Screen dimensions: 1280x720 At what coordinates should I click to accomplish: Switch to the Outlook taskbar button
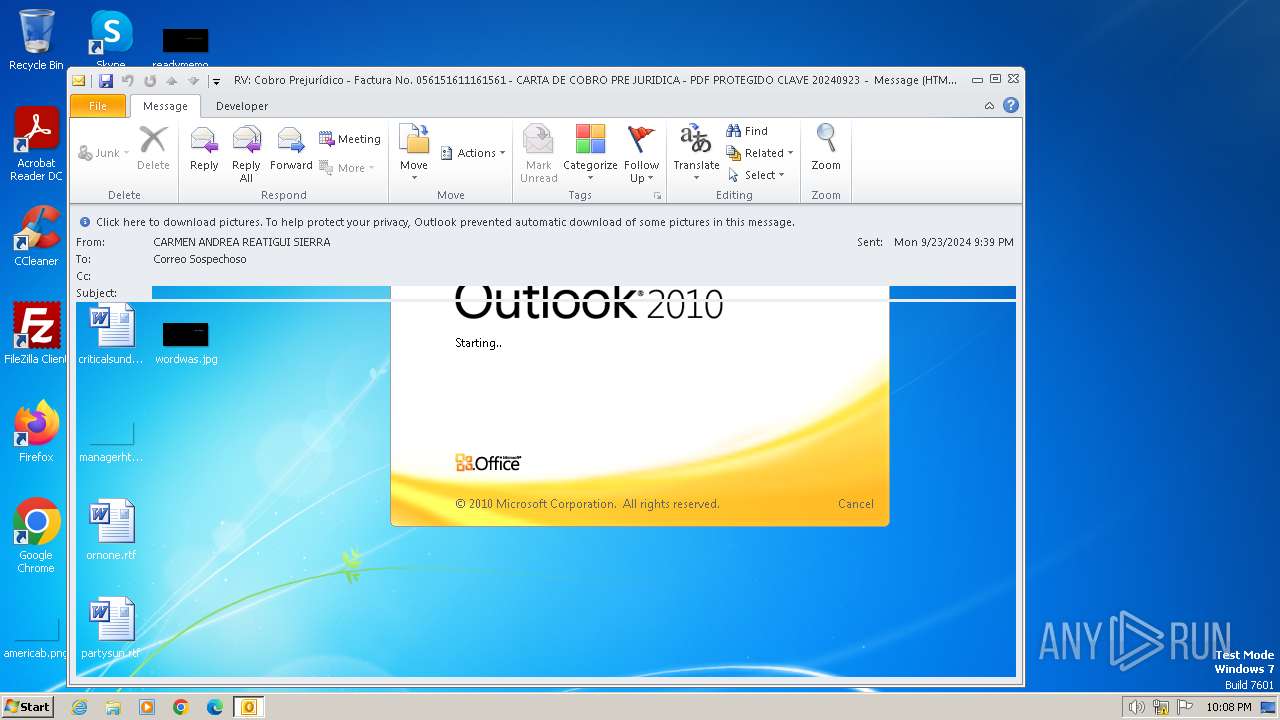(x=249, y=707)
